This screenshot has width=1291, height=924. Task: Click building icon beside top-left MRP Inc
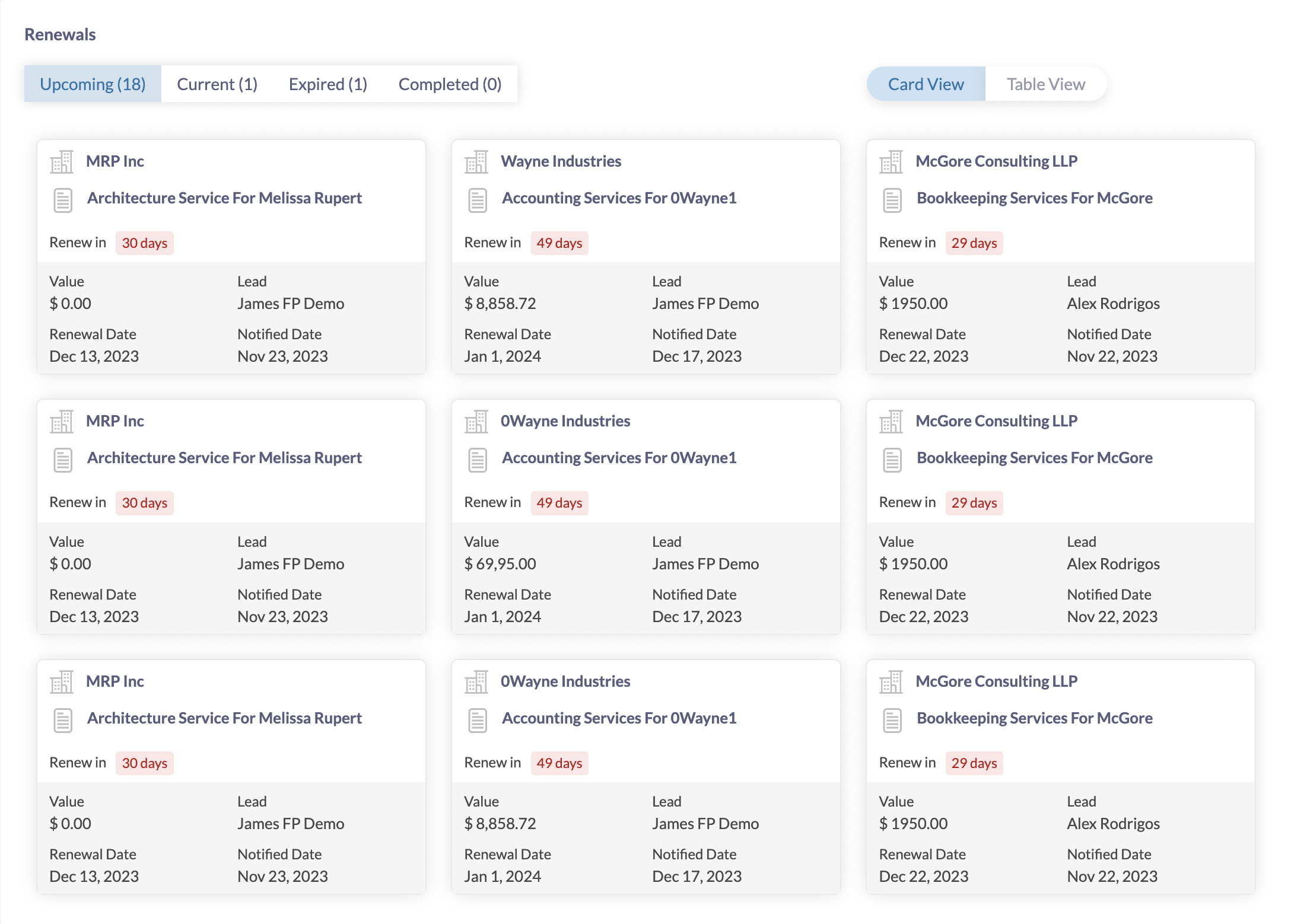62,161
